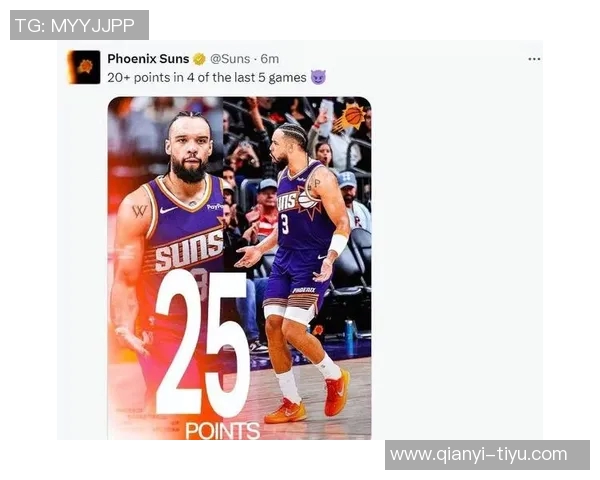
Task: Select the tweet text about 20+ points
Action: coord(207,78)
